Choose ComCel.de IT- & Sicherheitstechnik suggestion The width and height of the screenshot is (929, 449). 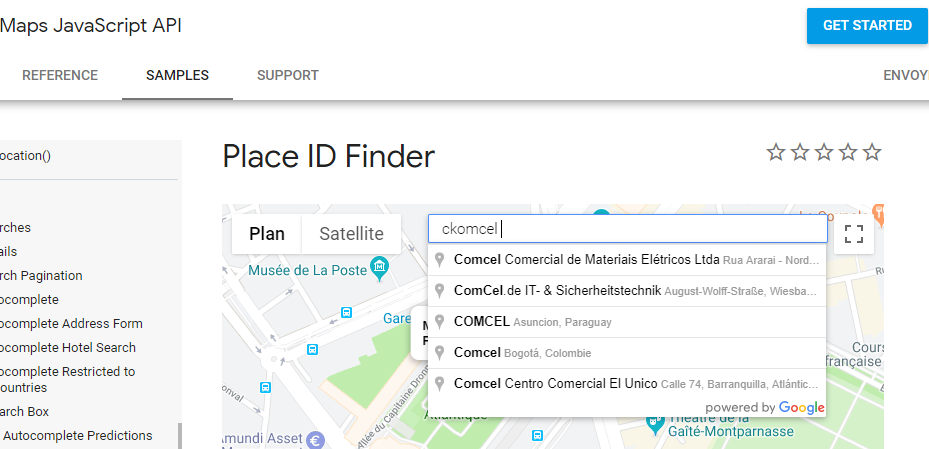click(x=627, y=291)
